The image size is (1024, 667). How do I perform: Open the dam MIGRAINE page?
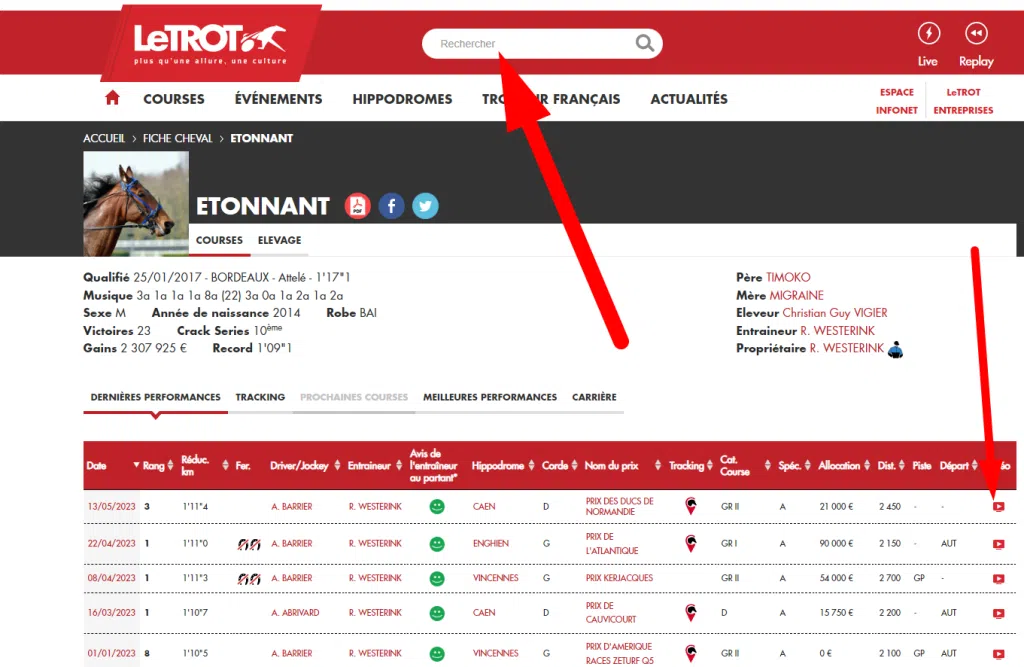(x=797, y=295)
